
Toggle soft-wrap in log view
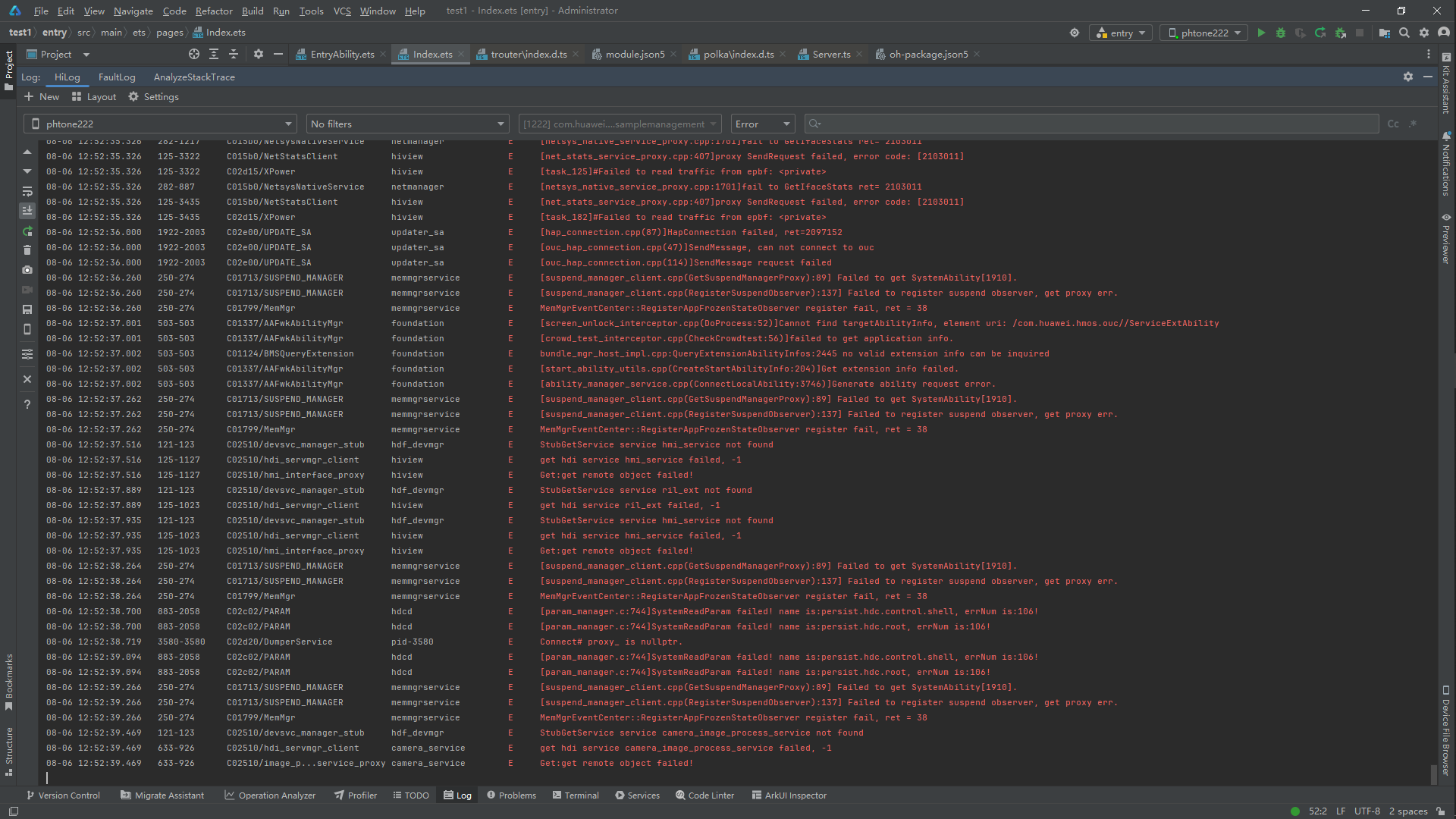[x=27, y=191]
